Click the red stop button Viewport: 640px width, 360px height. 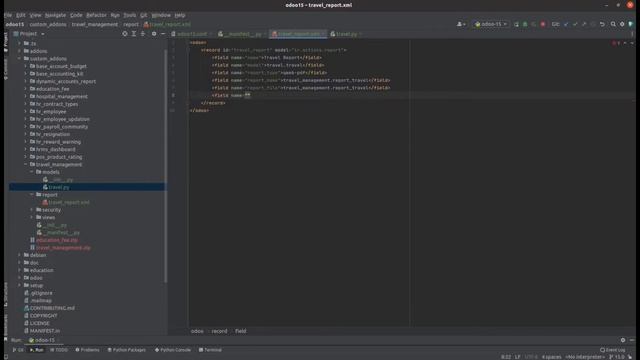click(543, 24)
